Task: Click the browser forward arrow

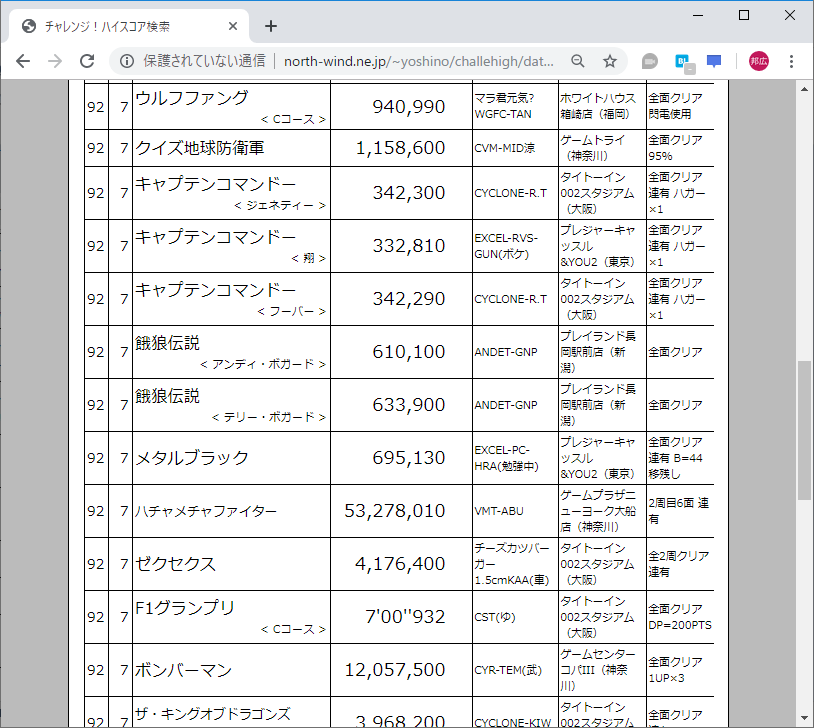Action: [55, 61]
